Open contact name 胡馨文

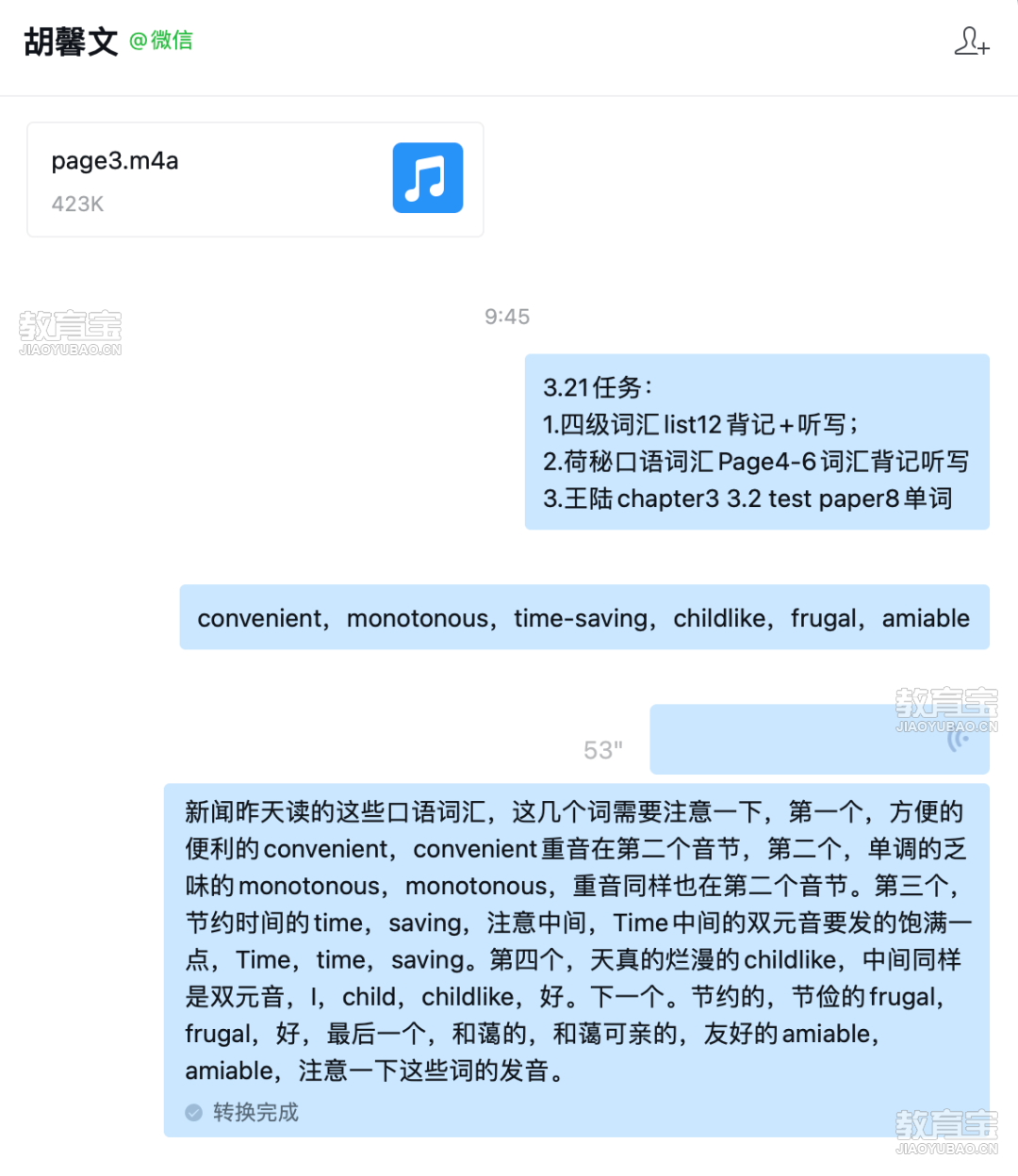[71, 41]
